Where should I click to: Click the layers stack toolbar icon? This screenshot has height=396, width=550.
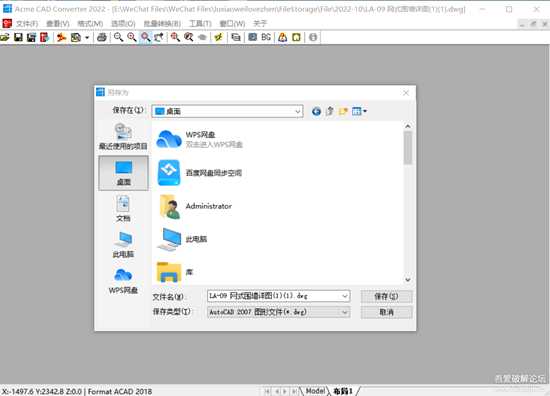click(x=236, y=37)
